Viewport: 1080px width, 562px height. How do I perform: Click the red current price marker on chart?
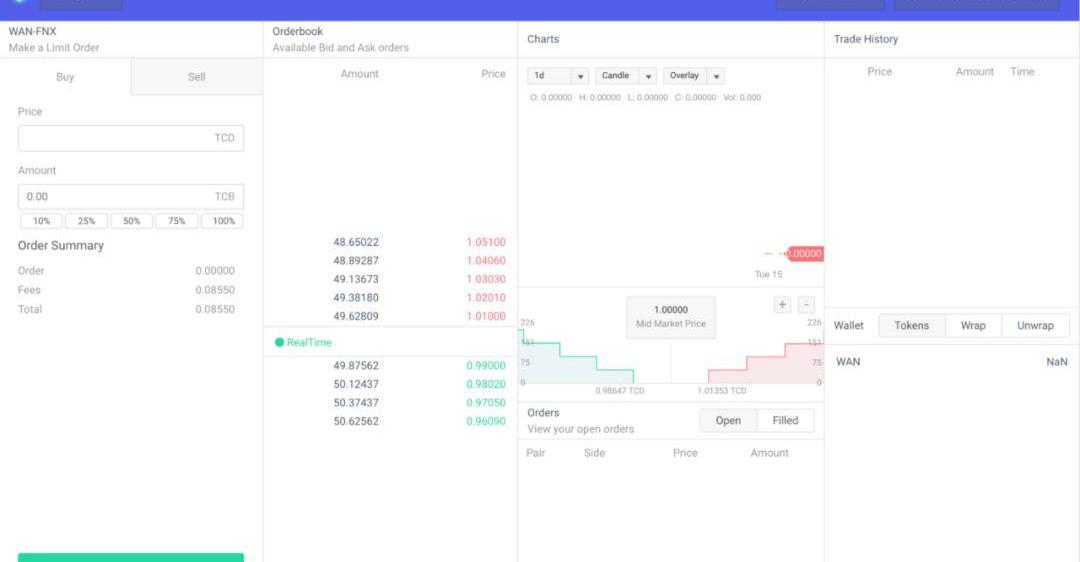pos(805,254)
